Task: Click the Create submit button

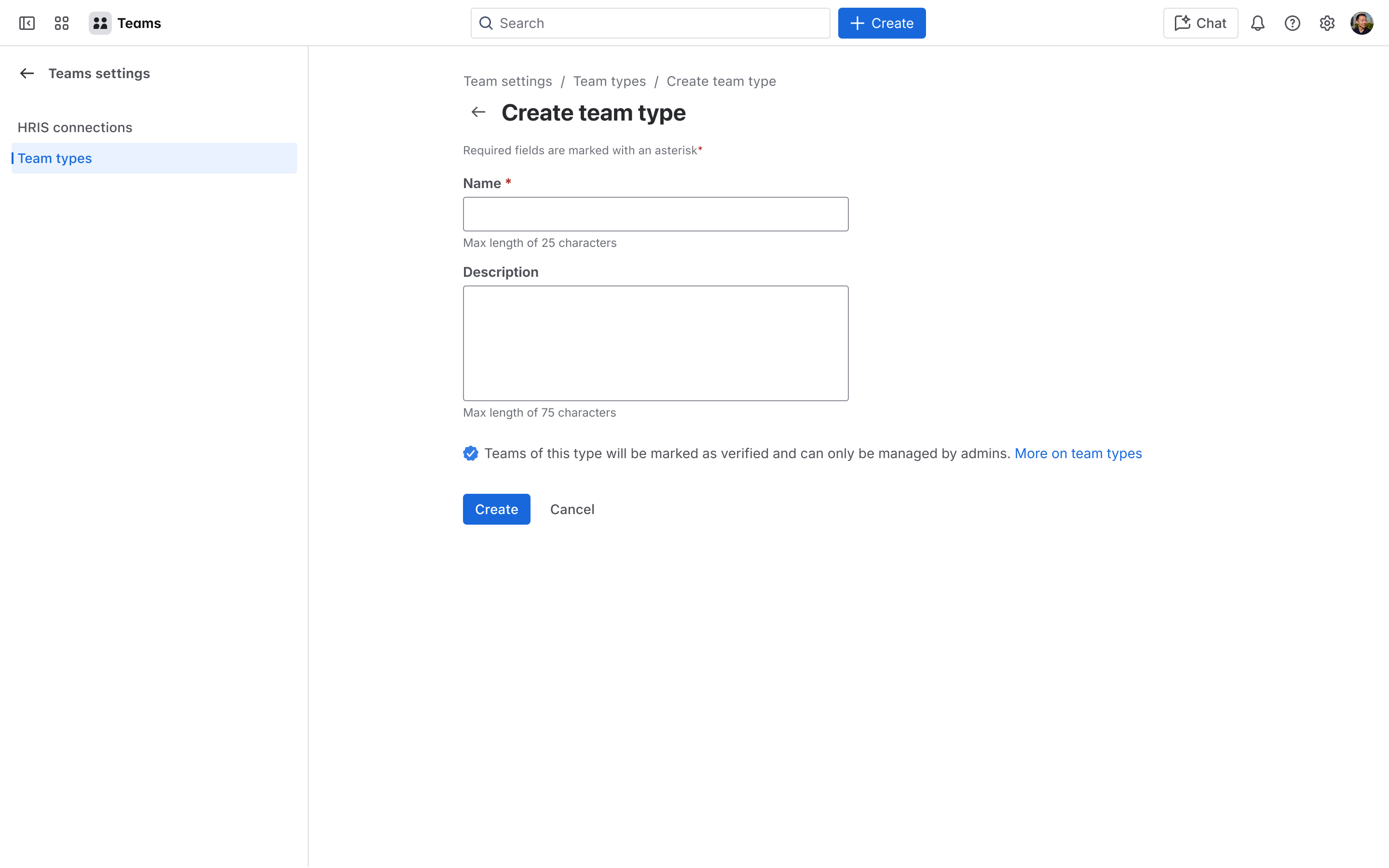Action: click(x=496, y=509)
